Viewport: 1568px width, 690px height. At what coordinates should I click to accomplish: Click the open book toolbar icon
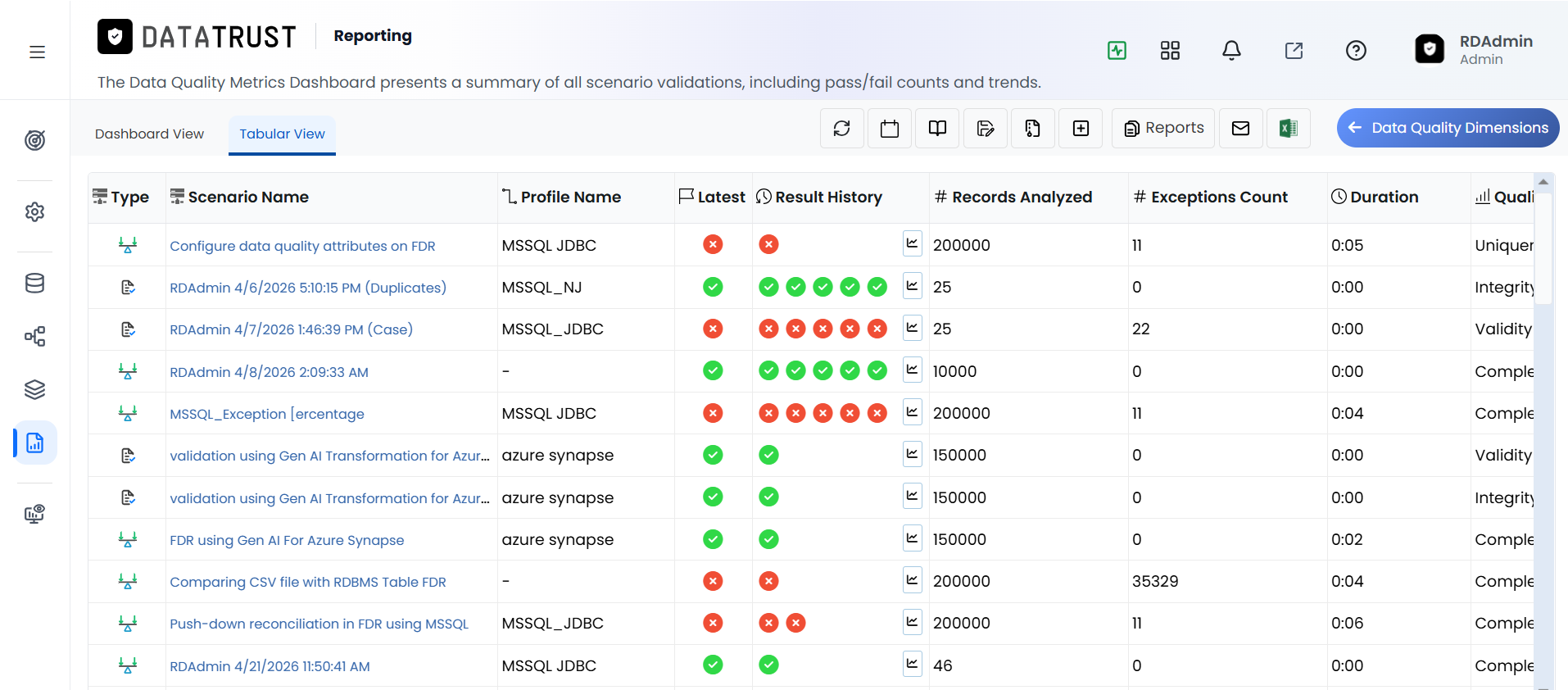pos(937,128)
